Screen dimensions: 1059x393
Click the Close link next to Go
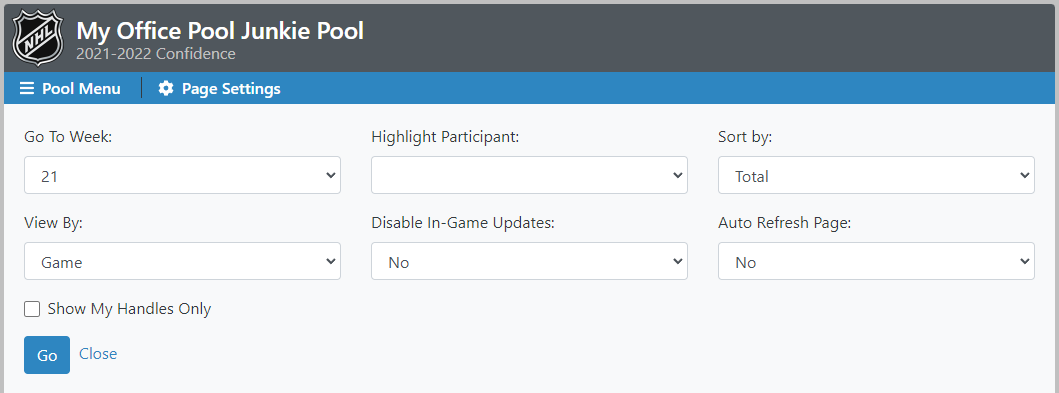(98, 354)
